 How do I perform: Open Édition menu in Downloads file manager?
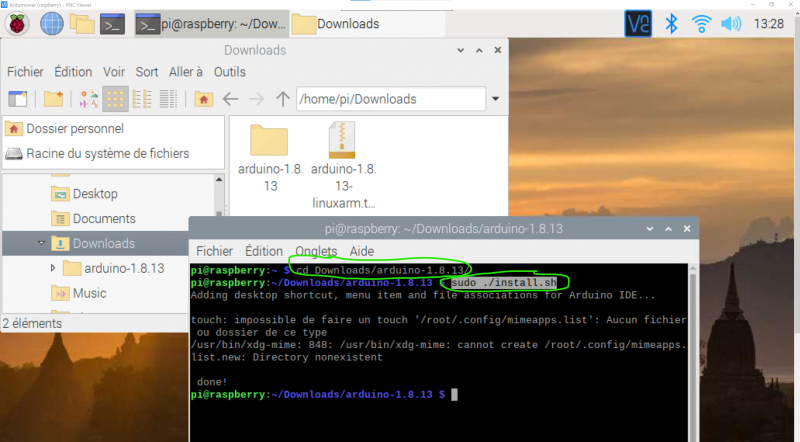pos(73,72)
